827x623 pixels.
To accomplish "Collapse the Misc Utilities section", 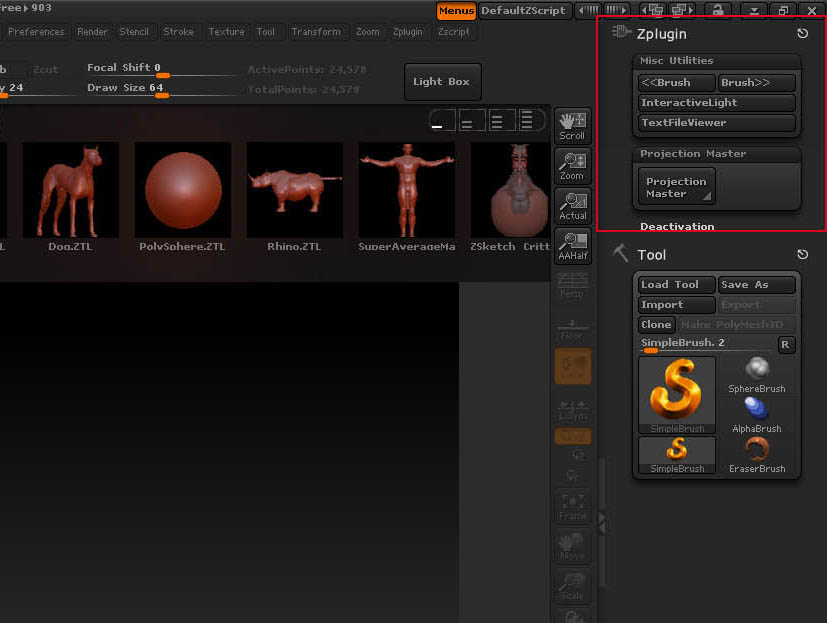I will pyautogui.click(x=716, y=61).
